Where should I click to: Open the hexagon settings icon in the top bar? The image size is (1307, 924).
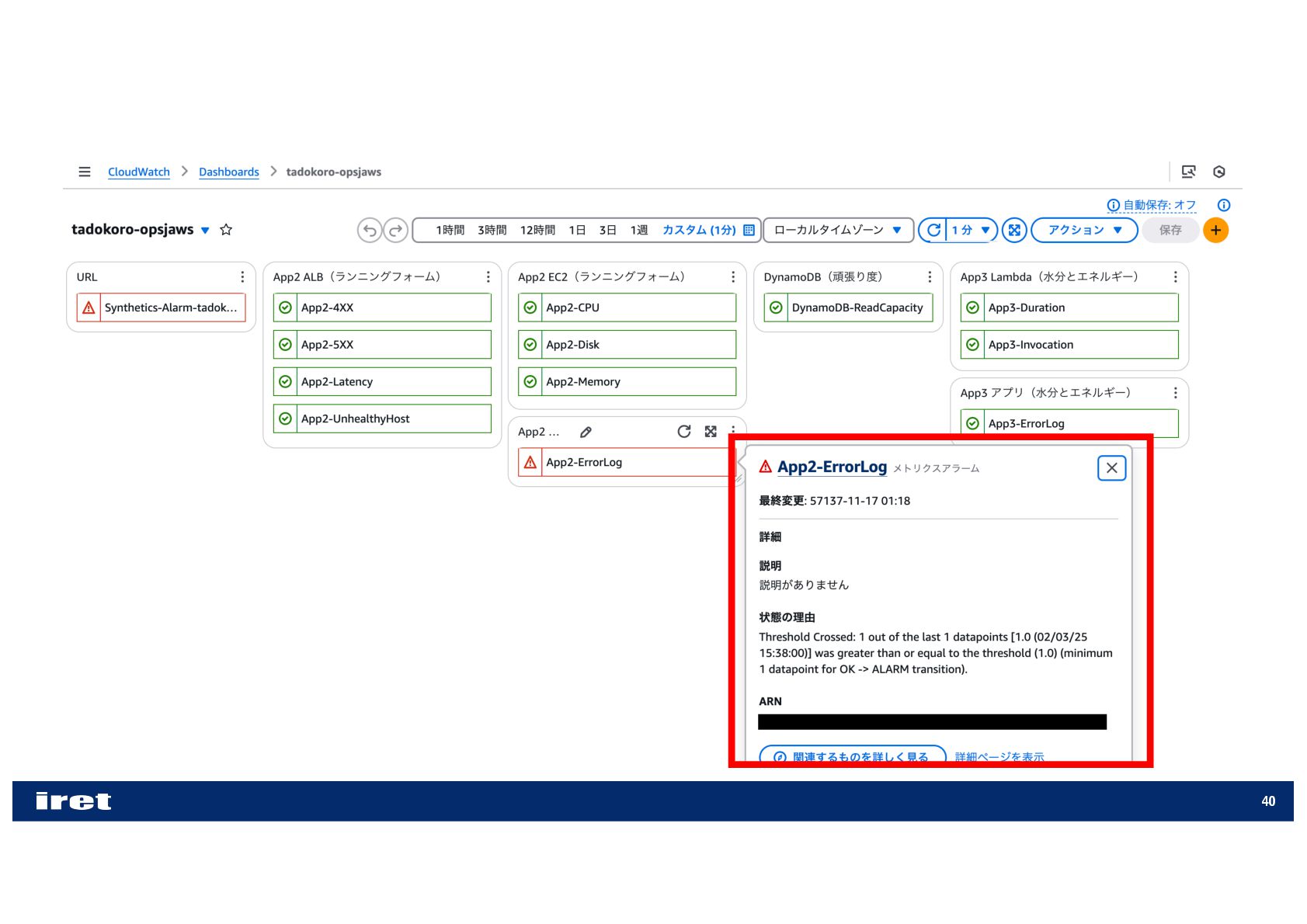click(x=1219, y=172)
